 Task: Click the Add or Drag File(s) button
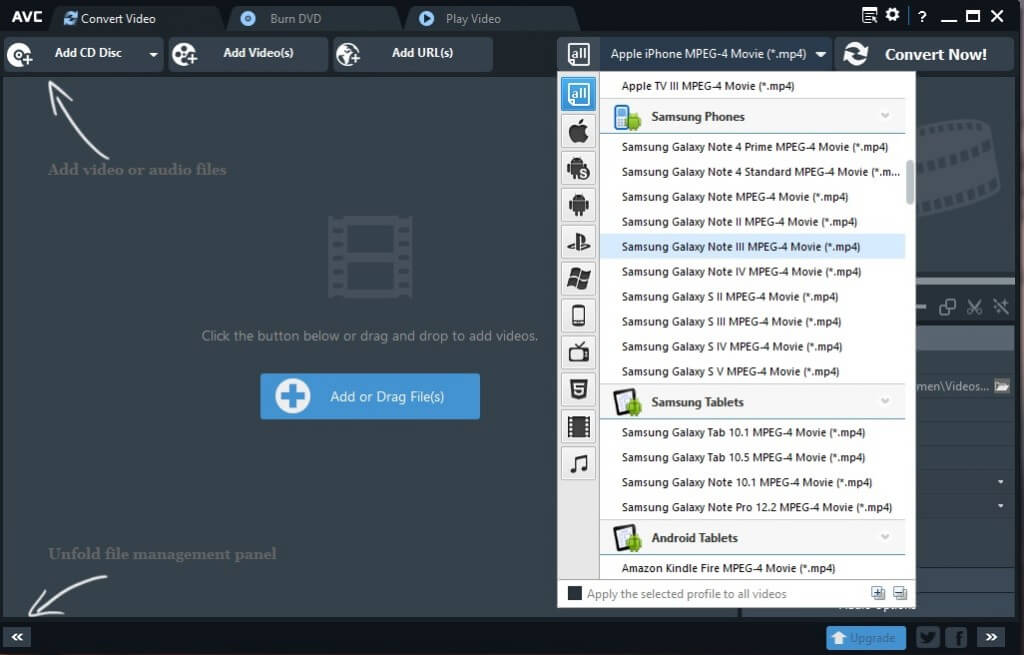(370, 396)
